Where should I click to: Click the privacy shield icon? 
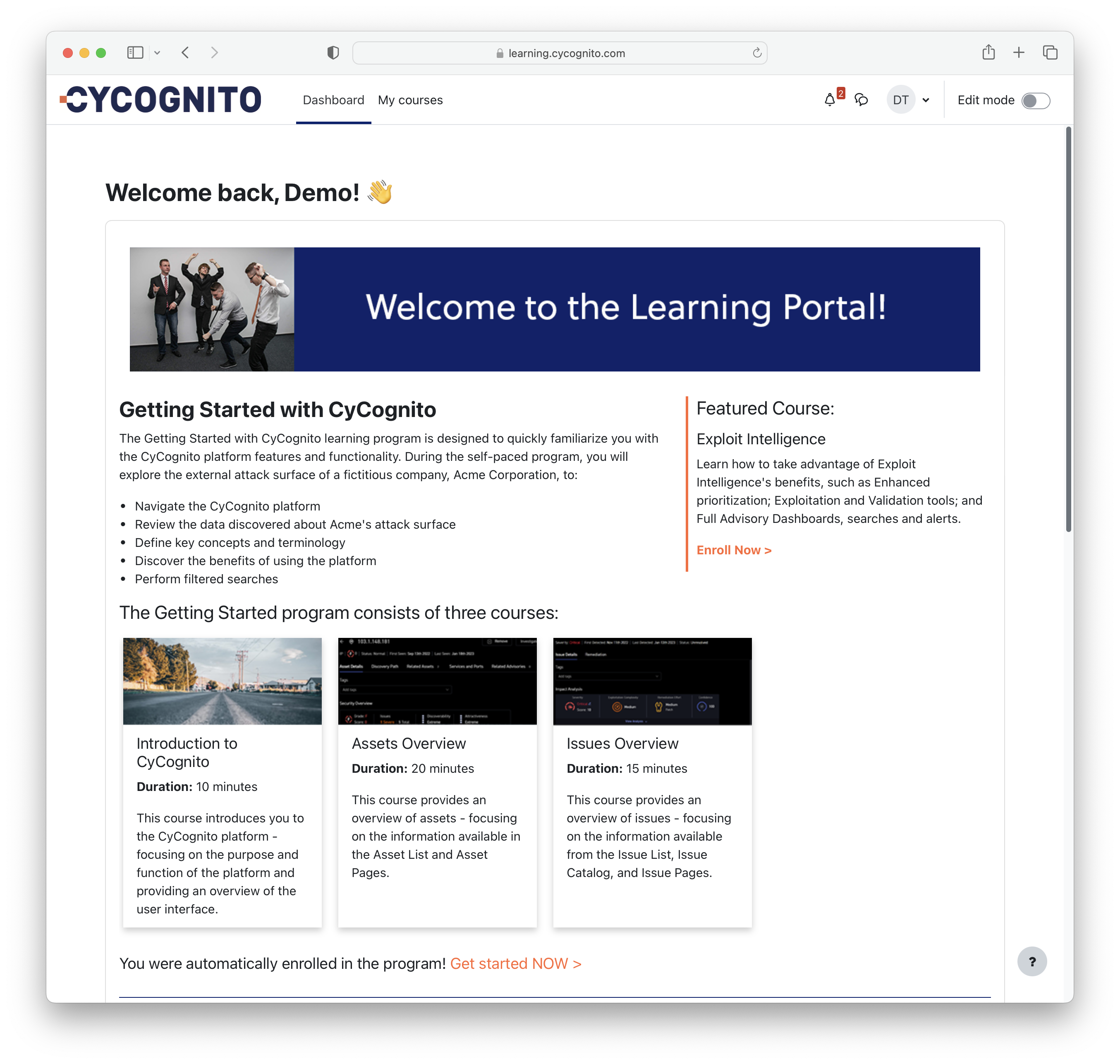(x=333, y=53)
